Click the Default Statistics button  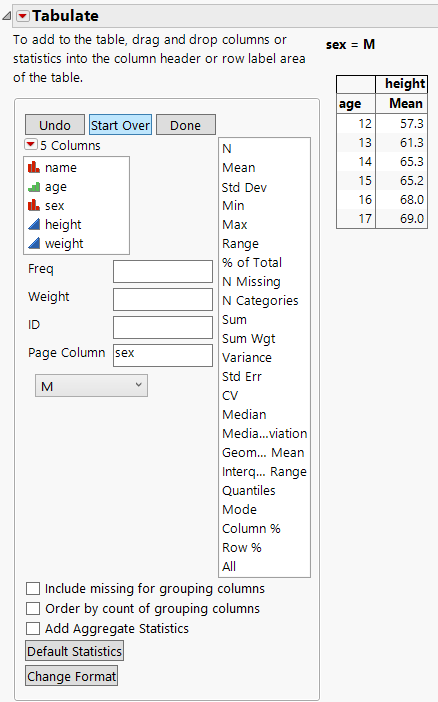tap(74, 651)
